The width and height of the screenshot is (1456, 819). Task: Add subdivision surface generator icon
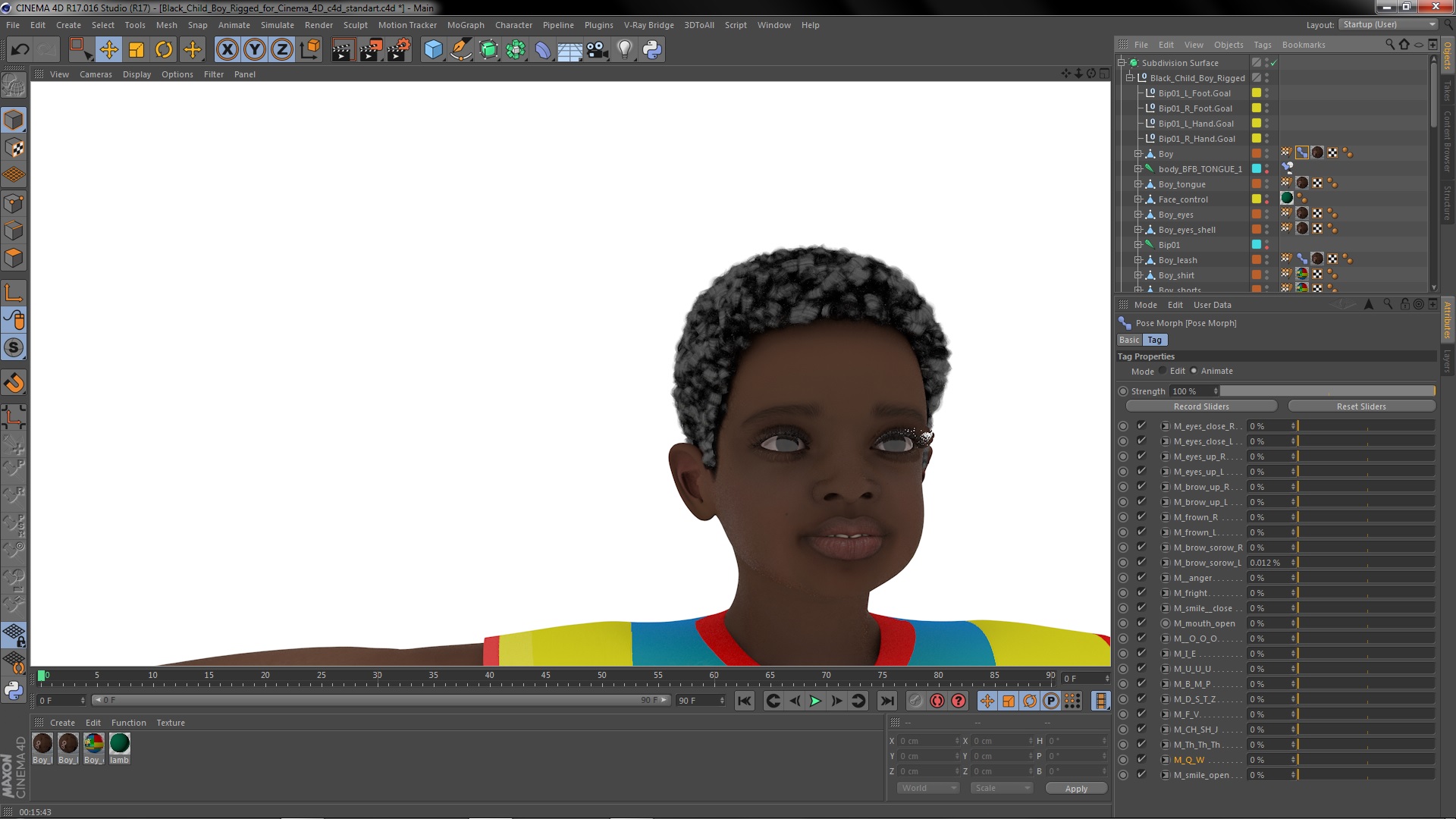[x=489, y=50]
